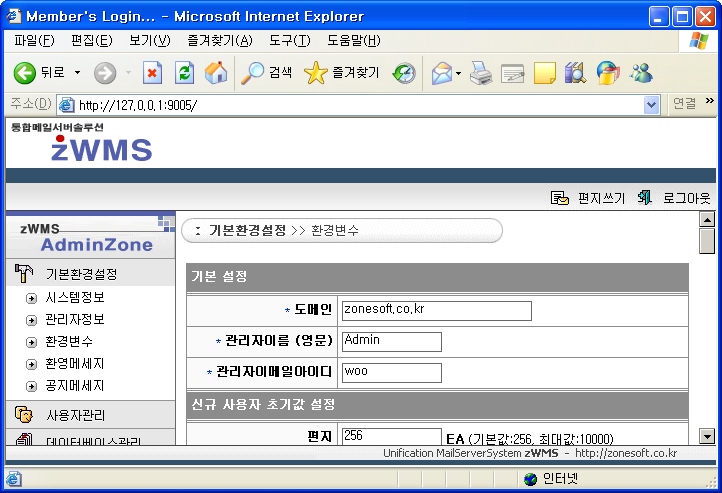
Task: Open the Mail toolbar dropdown
Action: point(458,73)
